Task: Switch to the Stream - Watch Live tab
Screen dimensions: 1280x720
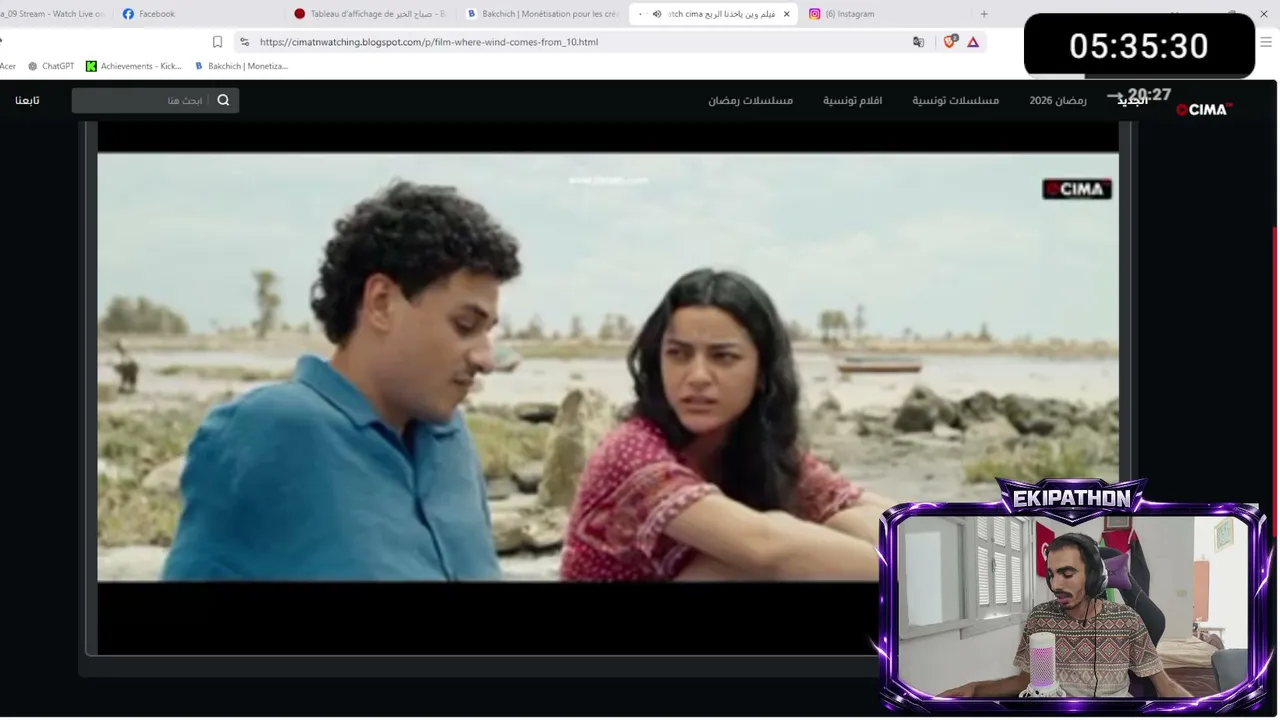Action: pos(54,14)
